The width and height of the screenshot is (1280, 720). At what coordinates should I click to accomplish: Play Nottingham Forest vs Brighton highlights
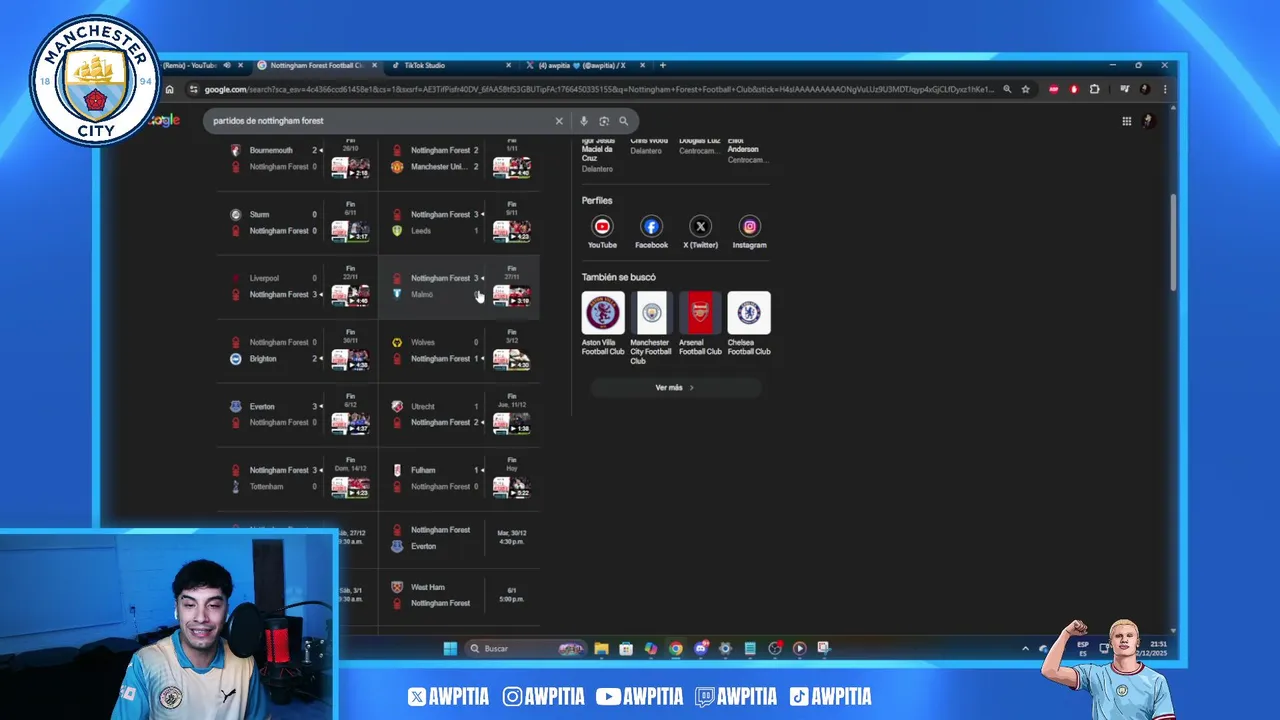(350, 359)
